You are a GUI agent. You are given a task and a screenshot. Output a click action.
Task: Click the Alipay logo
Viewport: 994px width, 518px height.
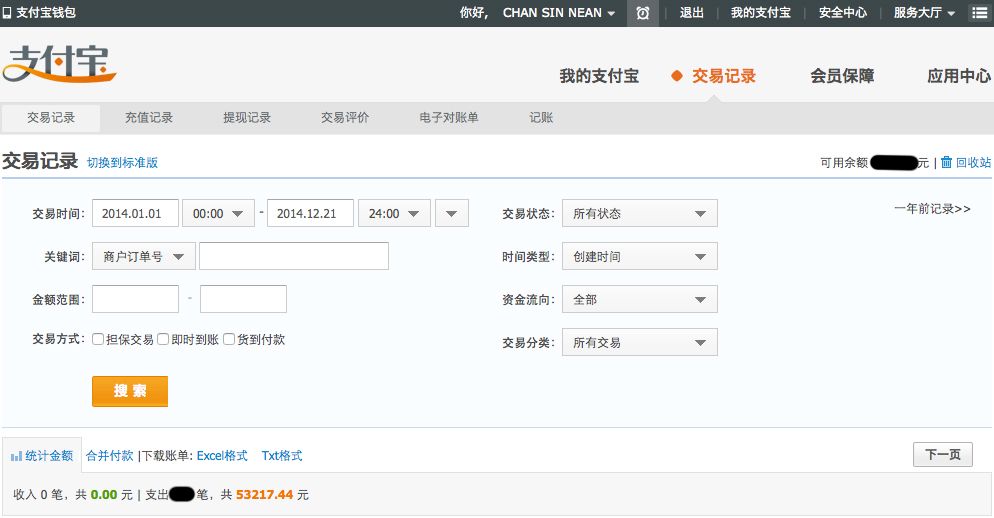tap(60, 64)
